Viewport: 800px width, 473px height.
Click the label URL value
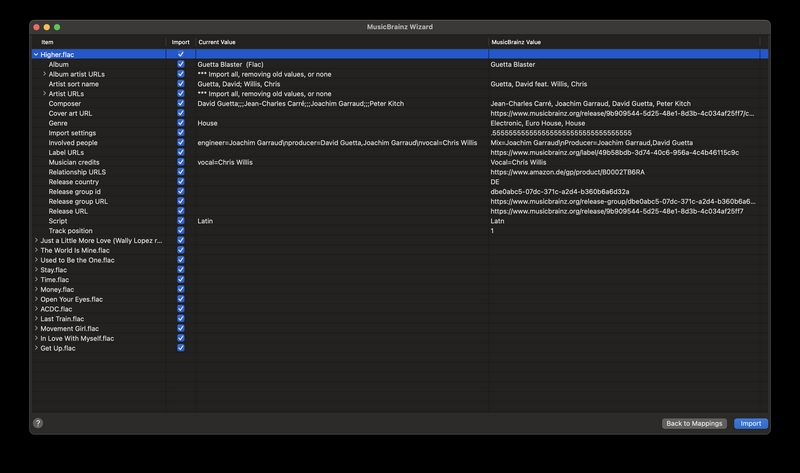tap(614, 152)
